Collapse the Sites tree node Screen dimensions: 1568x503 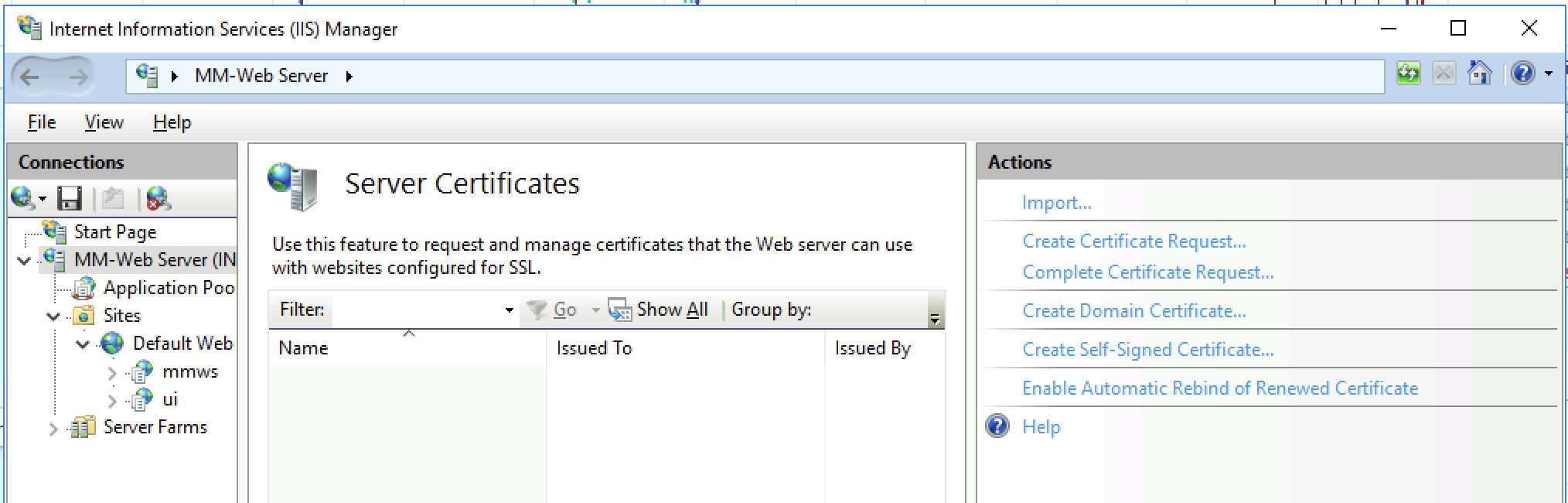[53, 317]
